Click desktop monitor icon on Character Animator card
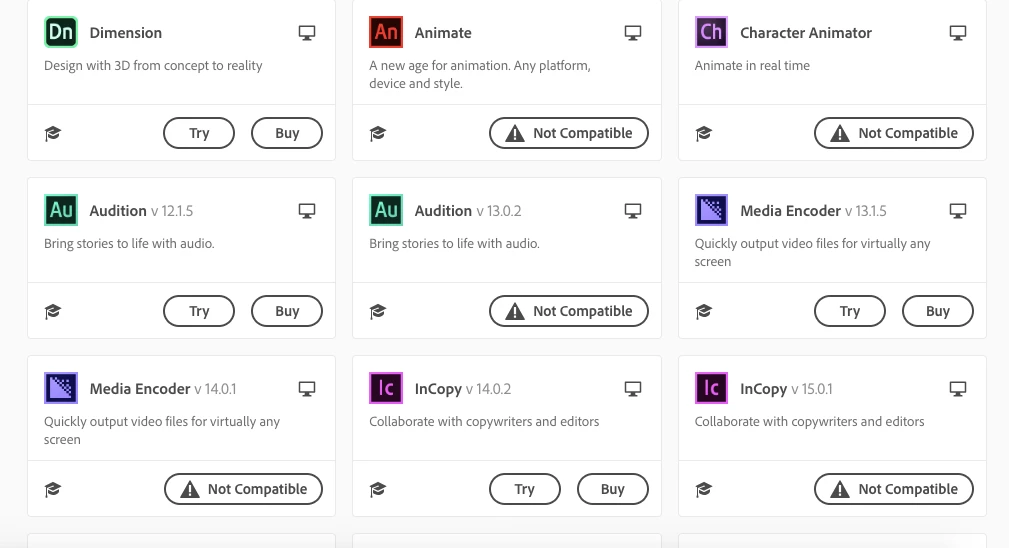 (x=958, y=33)
